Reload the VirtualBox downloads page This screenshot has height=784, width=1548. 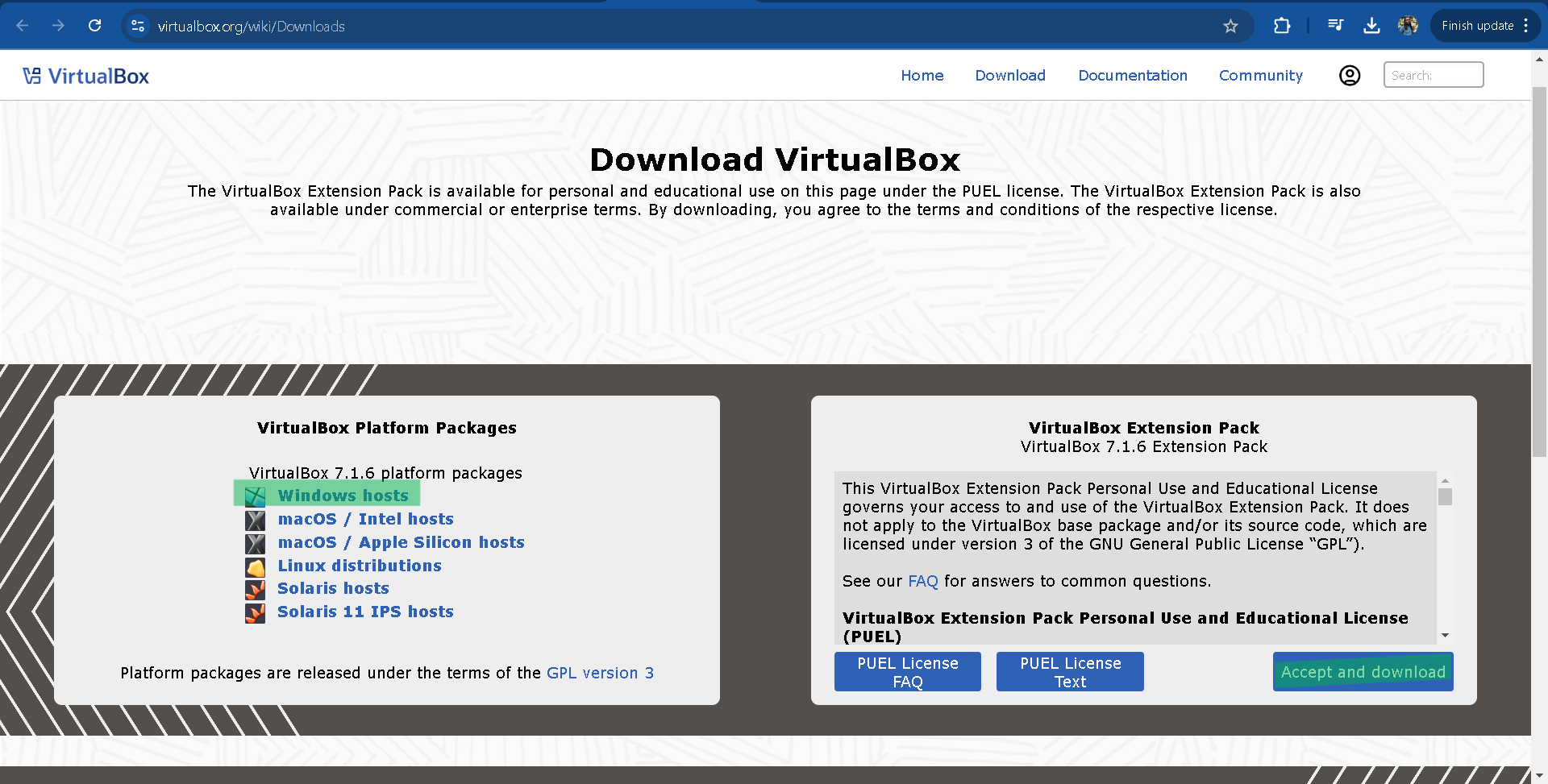tap(94, 26)
